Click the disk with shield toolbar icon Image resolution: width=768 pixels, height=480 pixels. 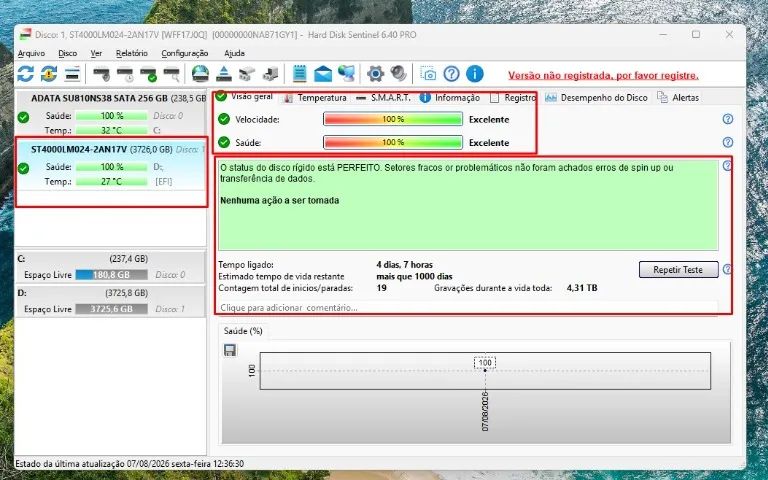pos(101,74)
